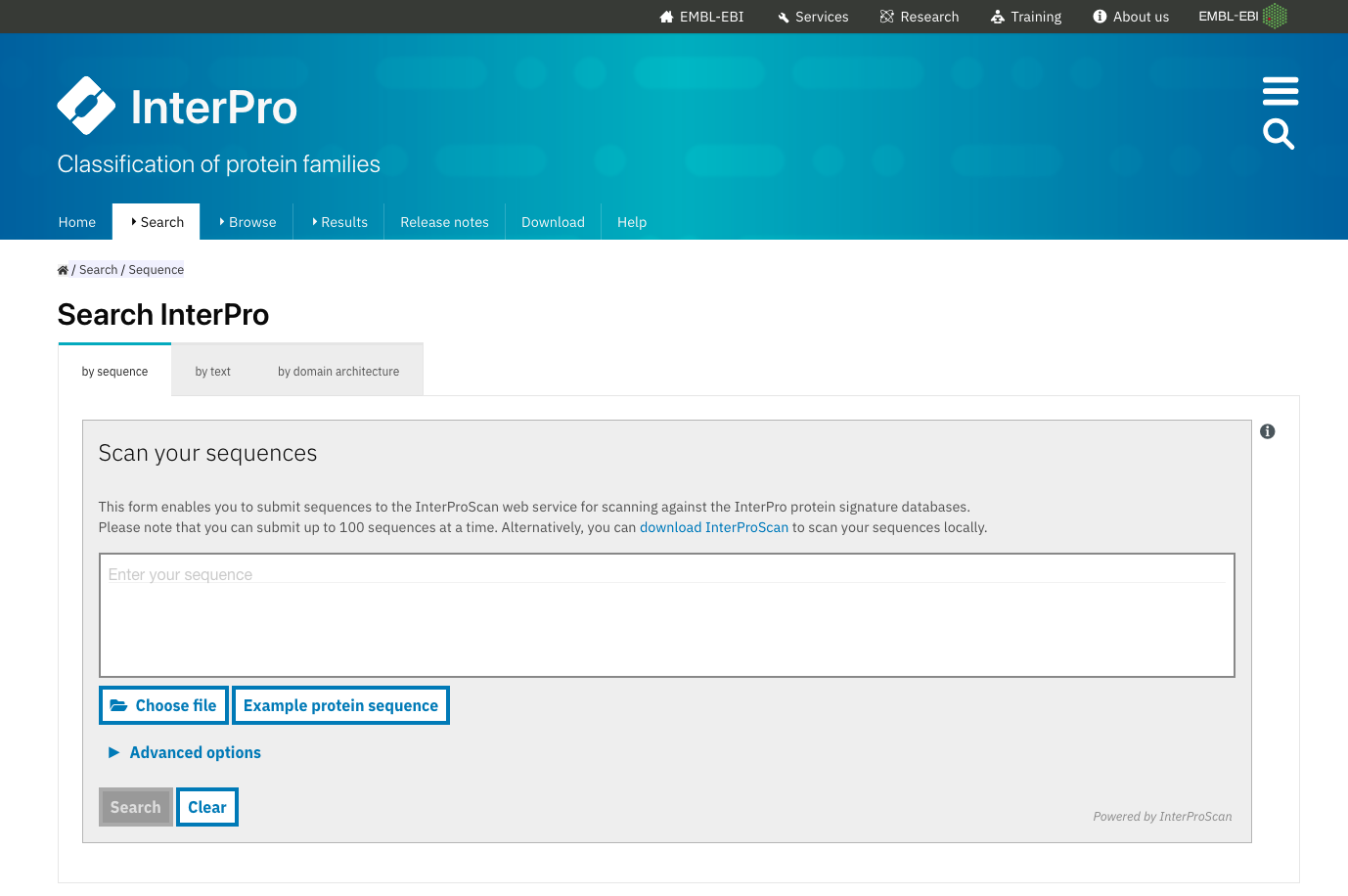This screenshot has width=1348, height=896.
Task: Click the EMBL-EBI green hexagon logo
Action: (1275, 17)
